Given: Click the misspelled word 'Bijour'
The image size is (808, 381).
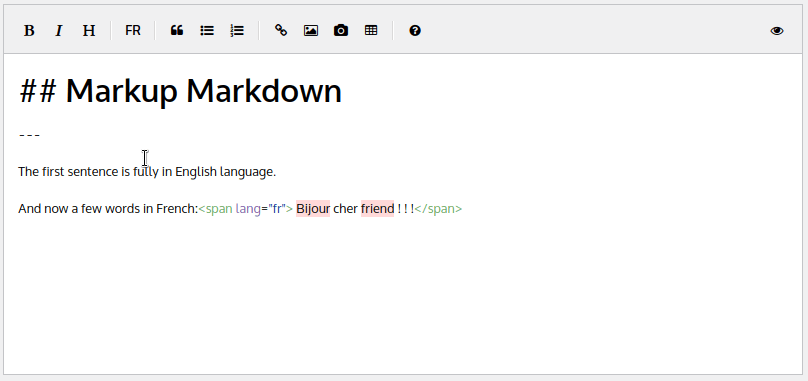Looking at the screenshot, I should pos(313,209).
